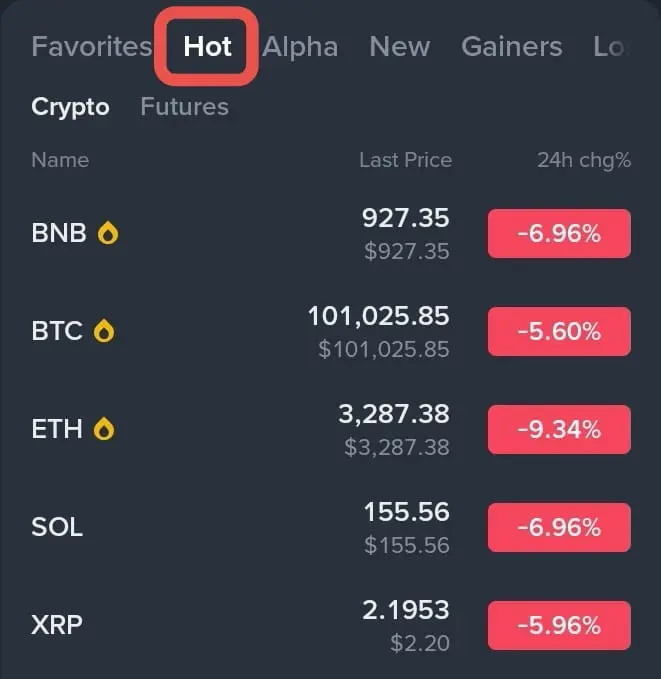Open the XRP coin row
The image size is (661, 679).
click(x=57, y=626)
